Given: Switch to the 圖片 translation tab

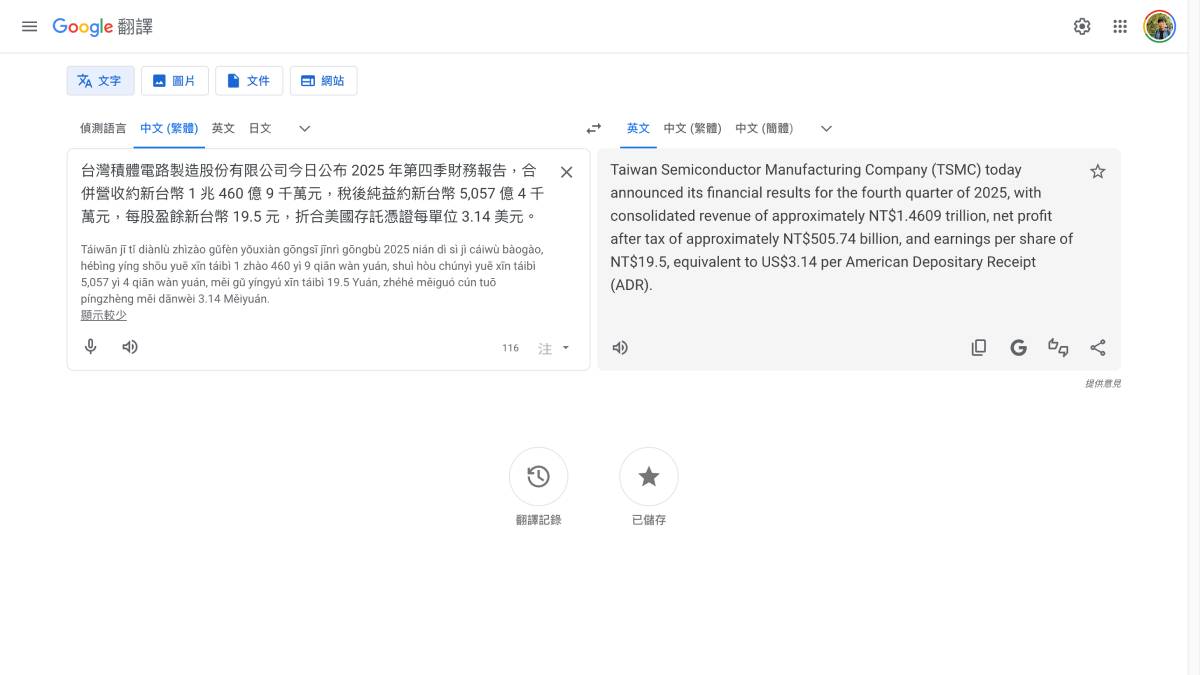Looking at the screenshot, I should coord(175,81).
